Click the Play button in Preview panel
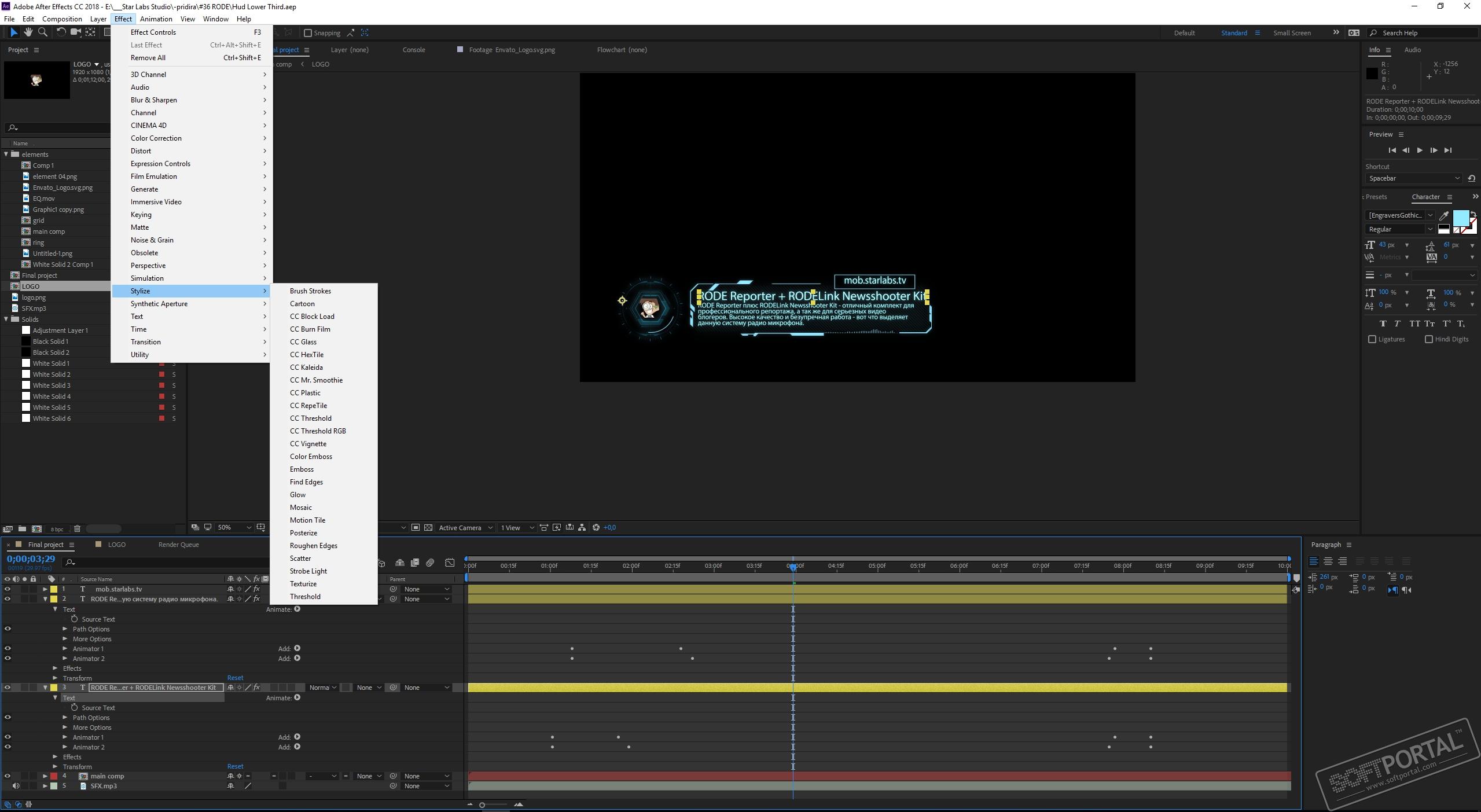 1420,150
